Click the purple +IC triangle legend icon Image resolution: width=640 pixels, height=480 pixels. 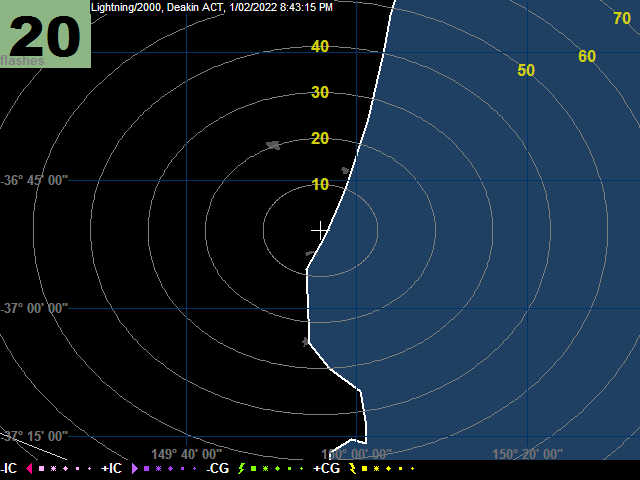(x=135, y=468)
